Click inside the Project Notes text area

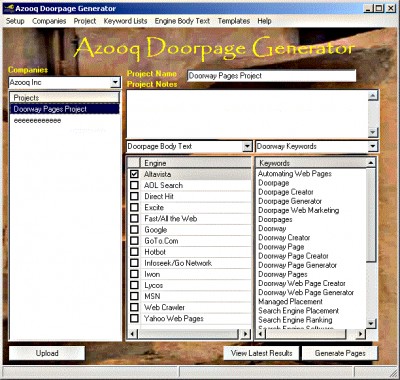click(247, 114)
